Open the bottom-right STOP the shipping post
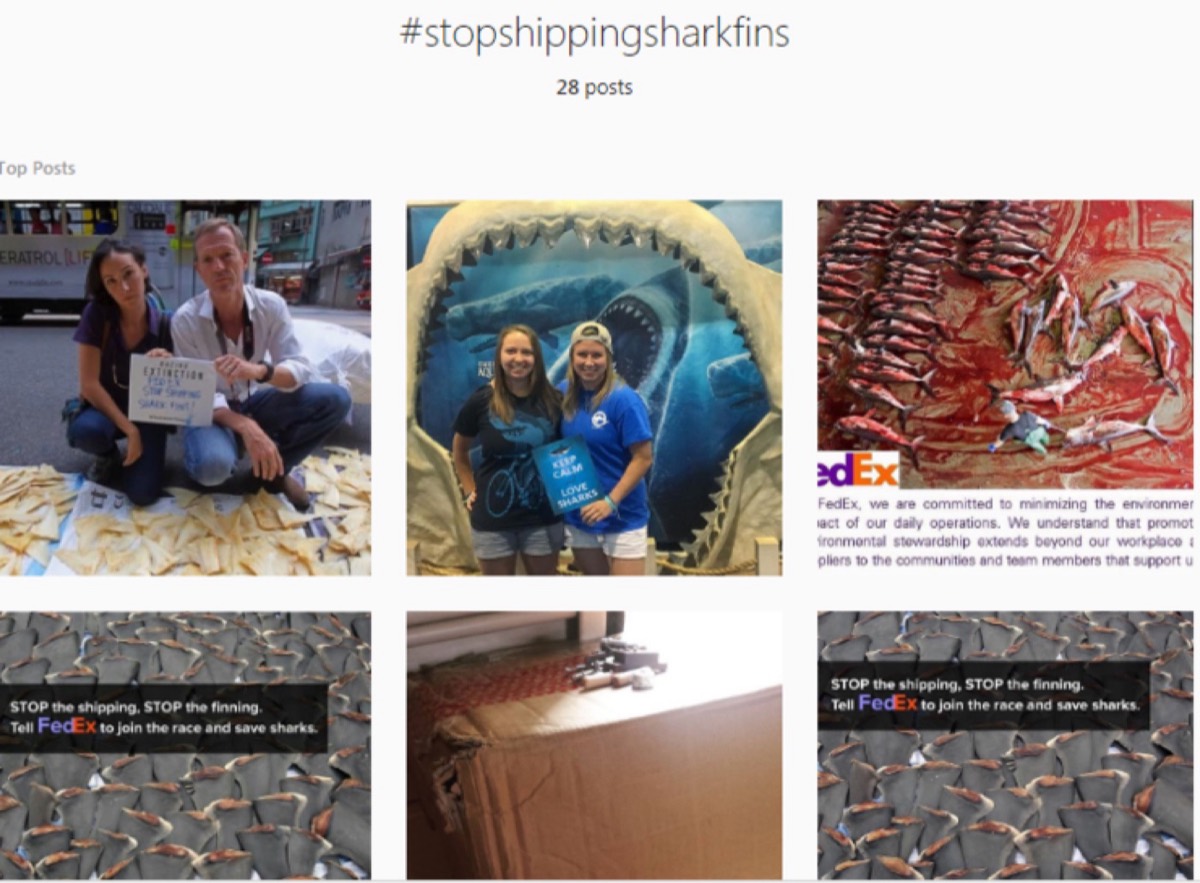Viewport: 1200px width, 883px height. tap(1006, 746)
